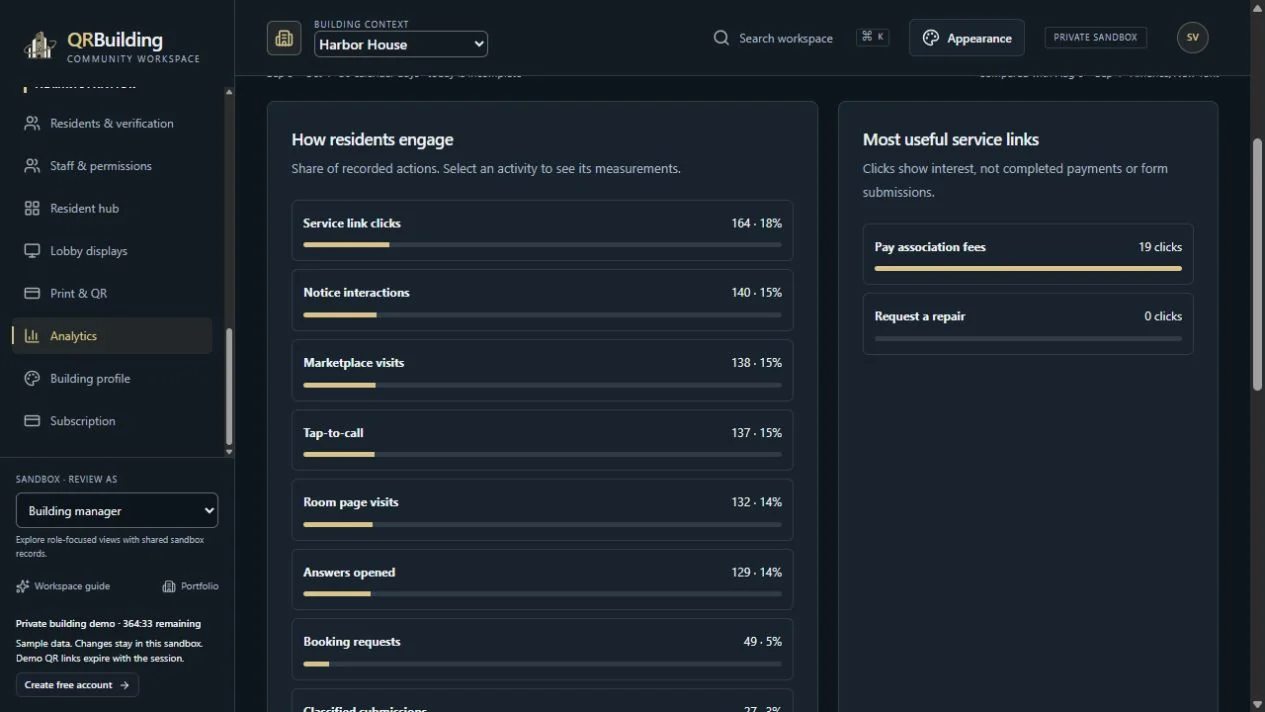The height and width of the screenshot is (712, 1265).
Task: Click the Print & QR card icon
Action: pyautogui.click(x=32, y=293)
